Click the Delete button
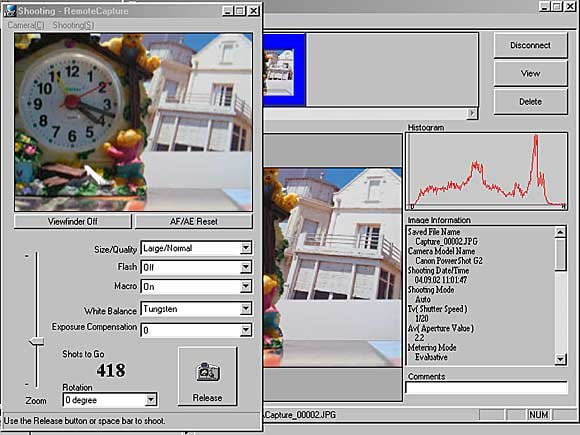 530,102
